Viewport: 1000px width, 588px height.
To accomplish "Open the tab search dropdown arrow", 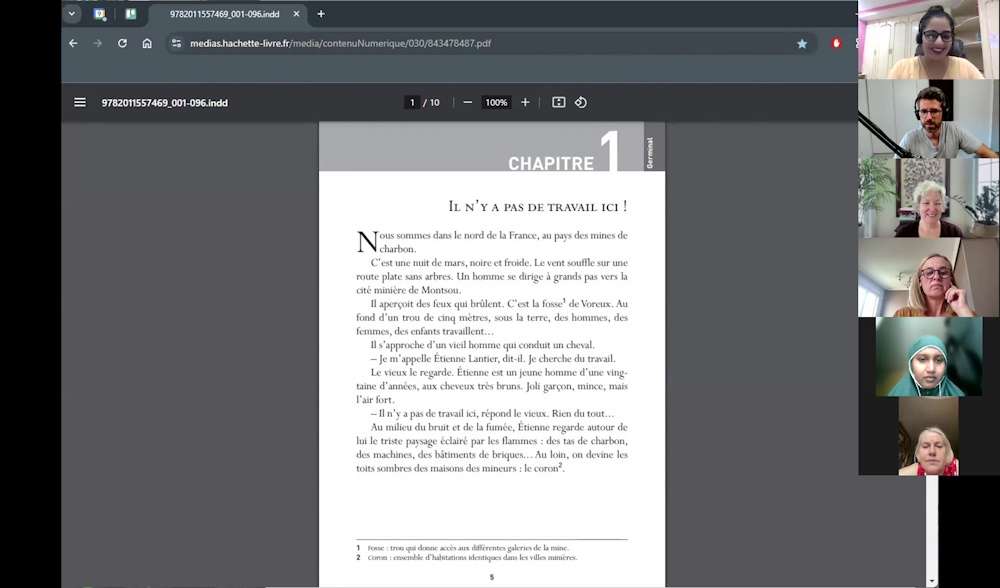I will (71, 13).
